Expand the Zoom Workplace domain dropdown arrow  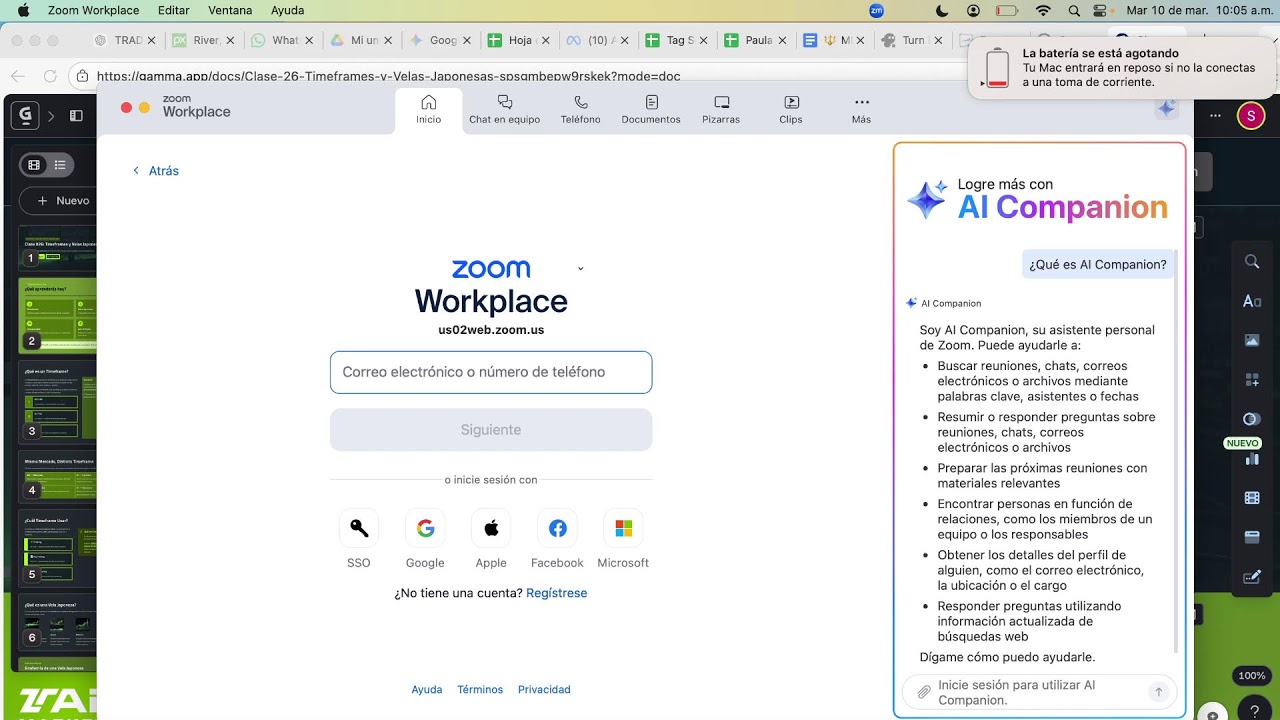580,269
